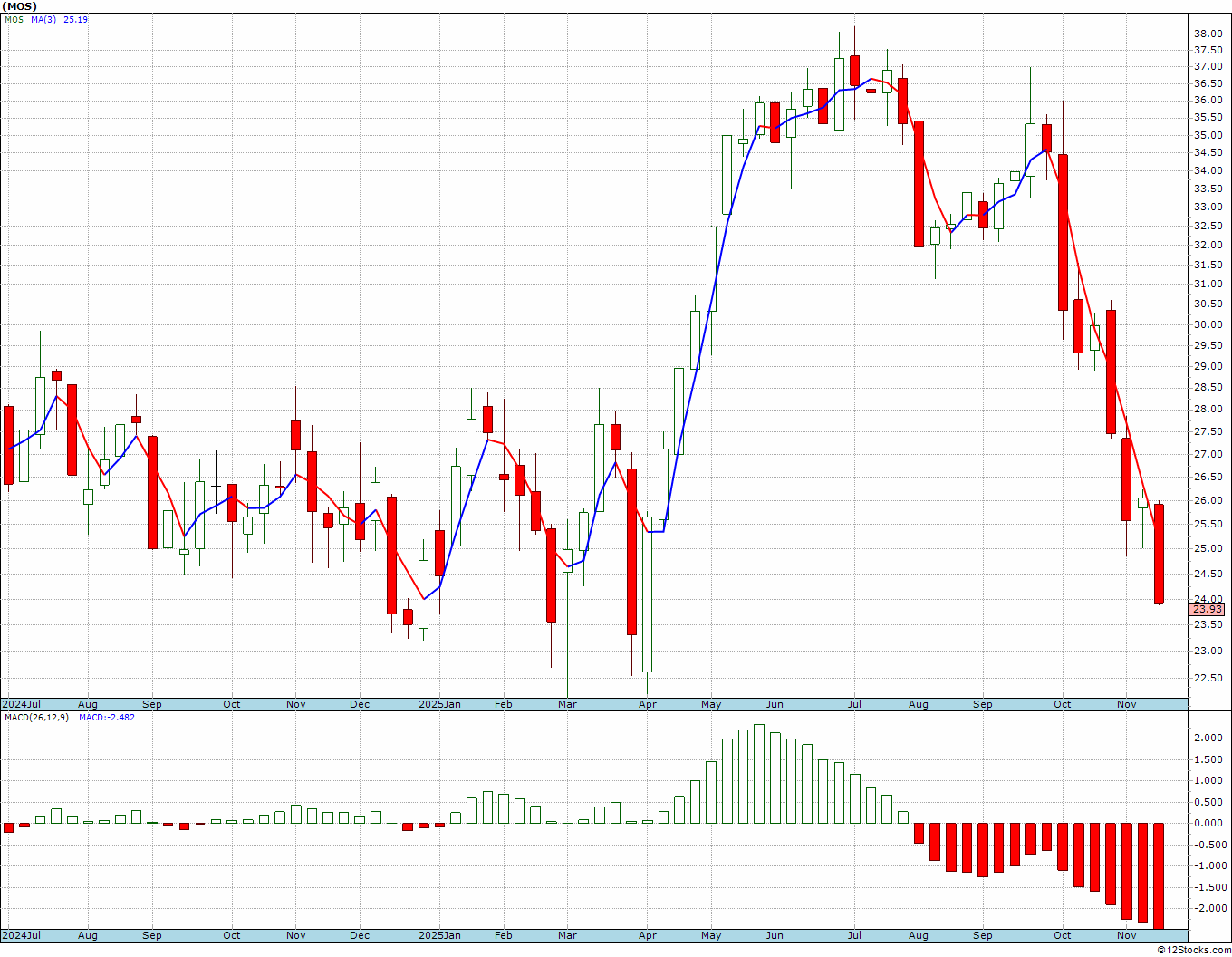Click the green MOS legend label
Image resolution: width=1232 pixels, height=957 pixels.
click(x=14, y=20)
